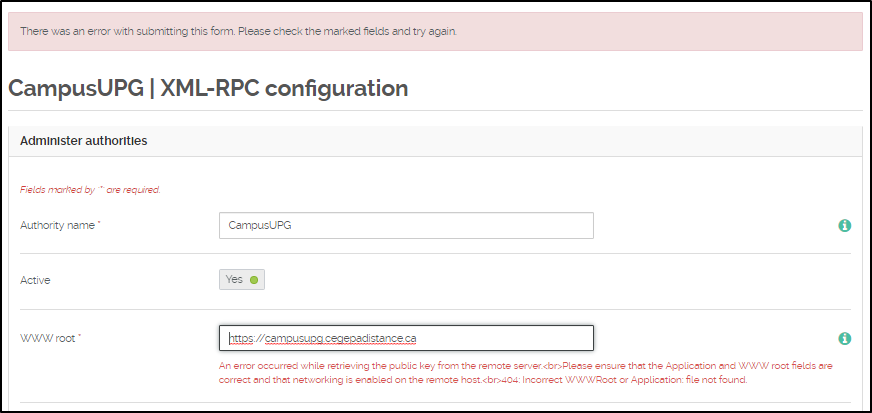The width and height of the screenshot is (872, 413).
Task: Click the asterisk beside WWW root
Action: click(x=79, y=338)
